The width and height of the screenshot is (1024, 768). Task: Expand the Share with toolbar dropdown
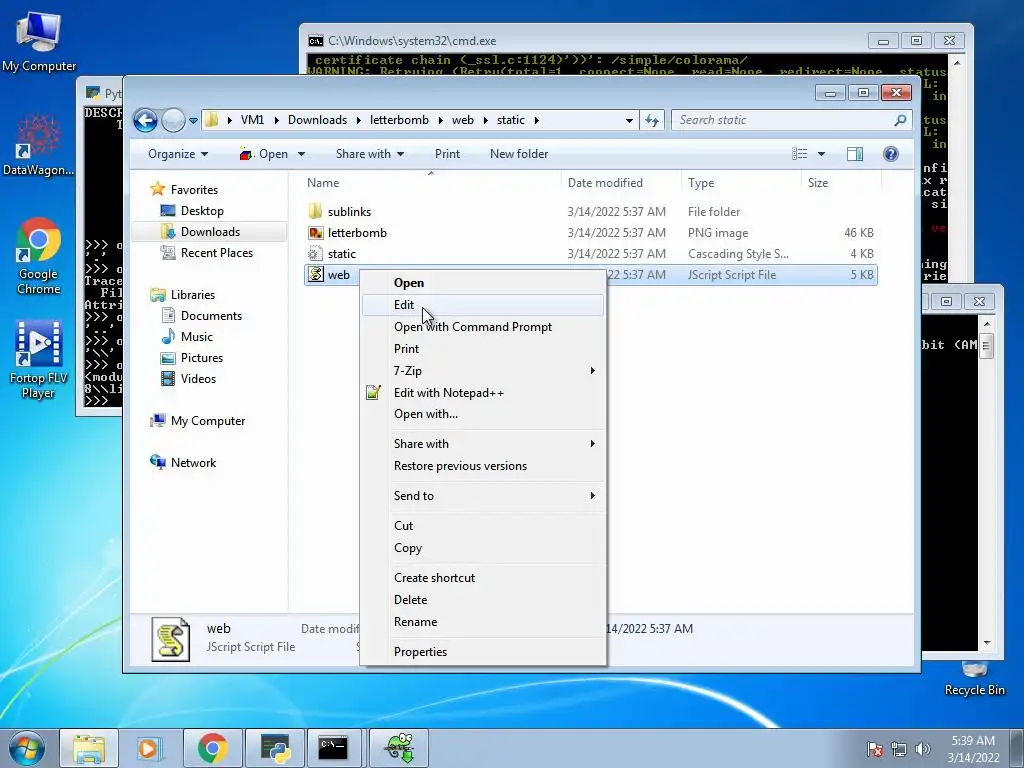370,154
